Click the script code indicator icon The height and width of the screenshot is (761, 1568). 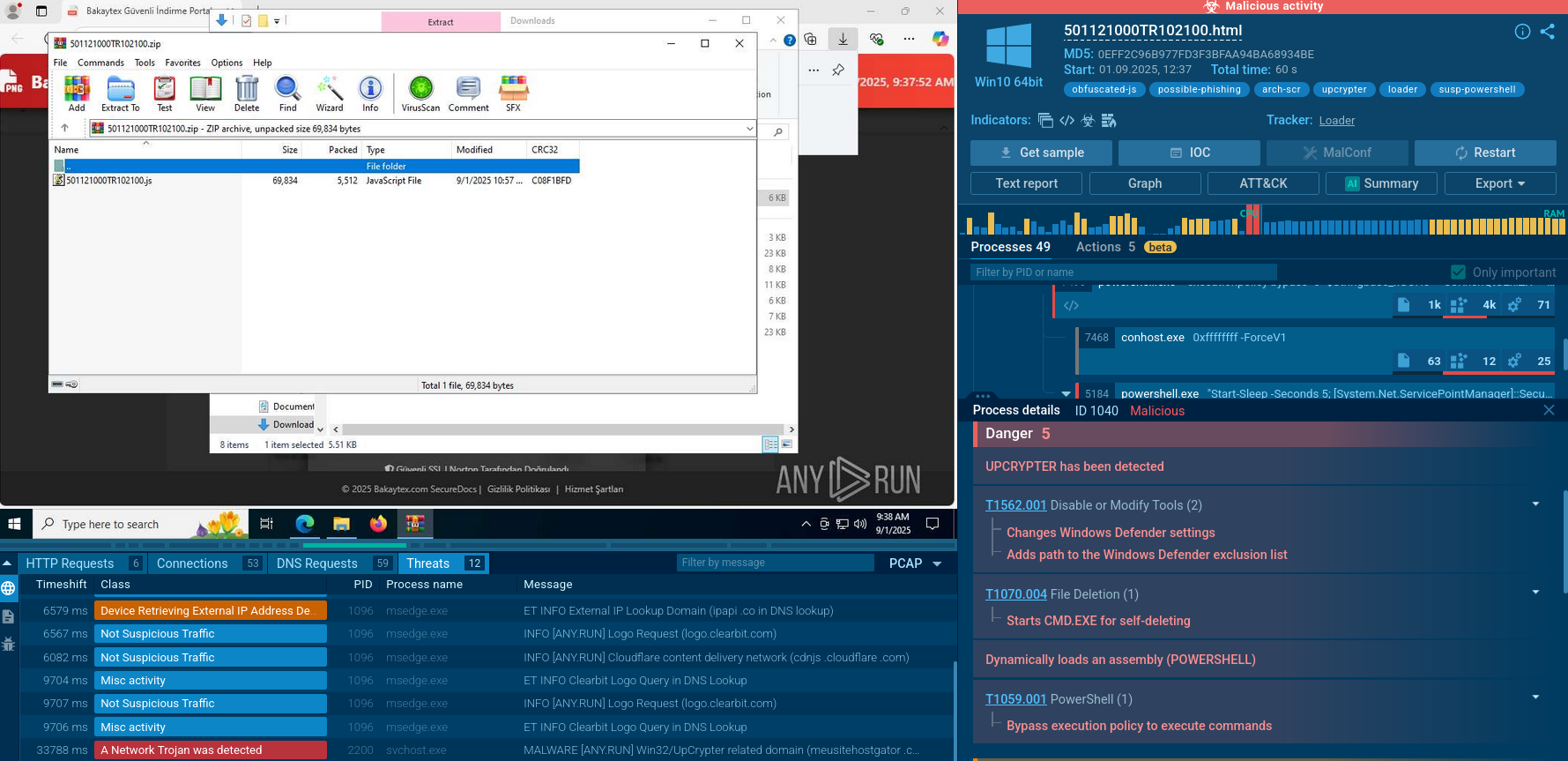point(1066,121)
